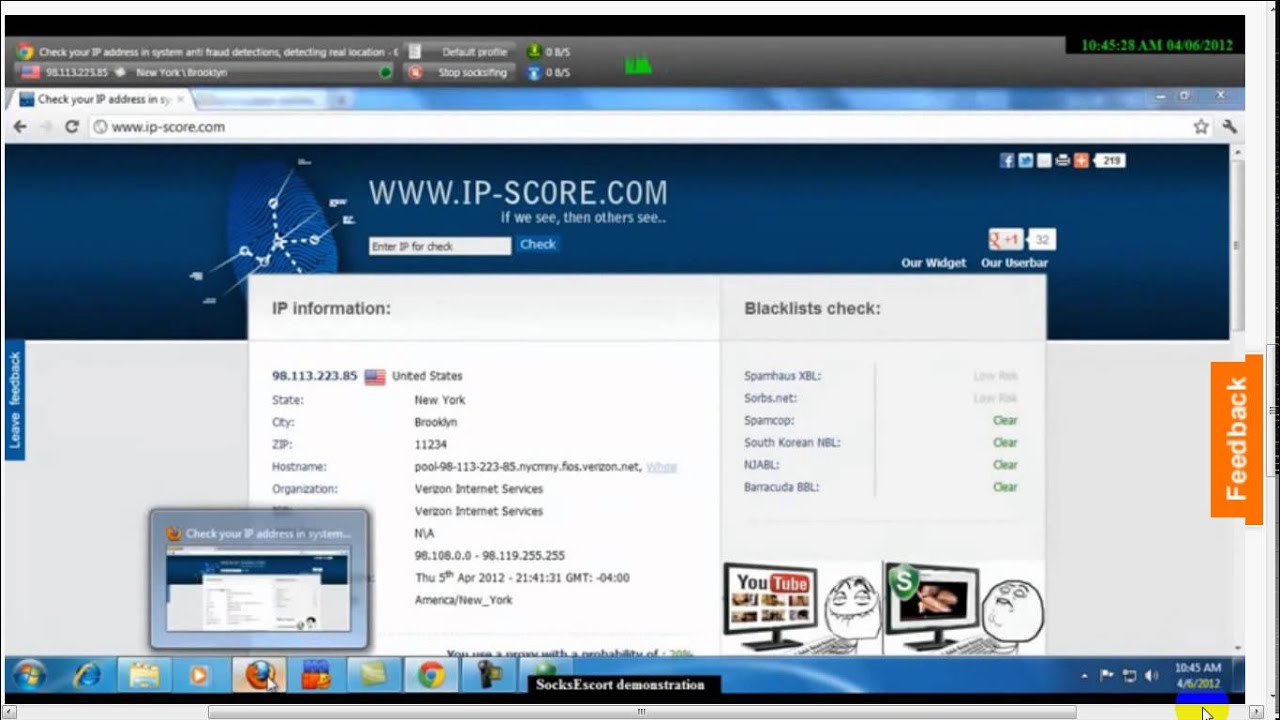Click the Stop socksifing button

point(461,73)
